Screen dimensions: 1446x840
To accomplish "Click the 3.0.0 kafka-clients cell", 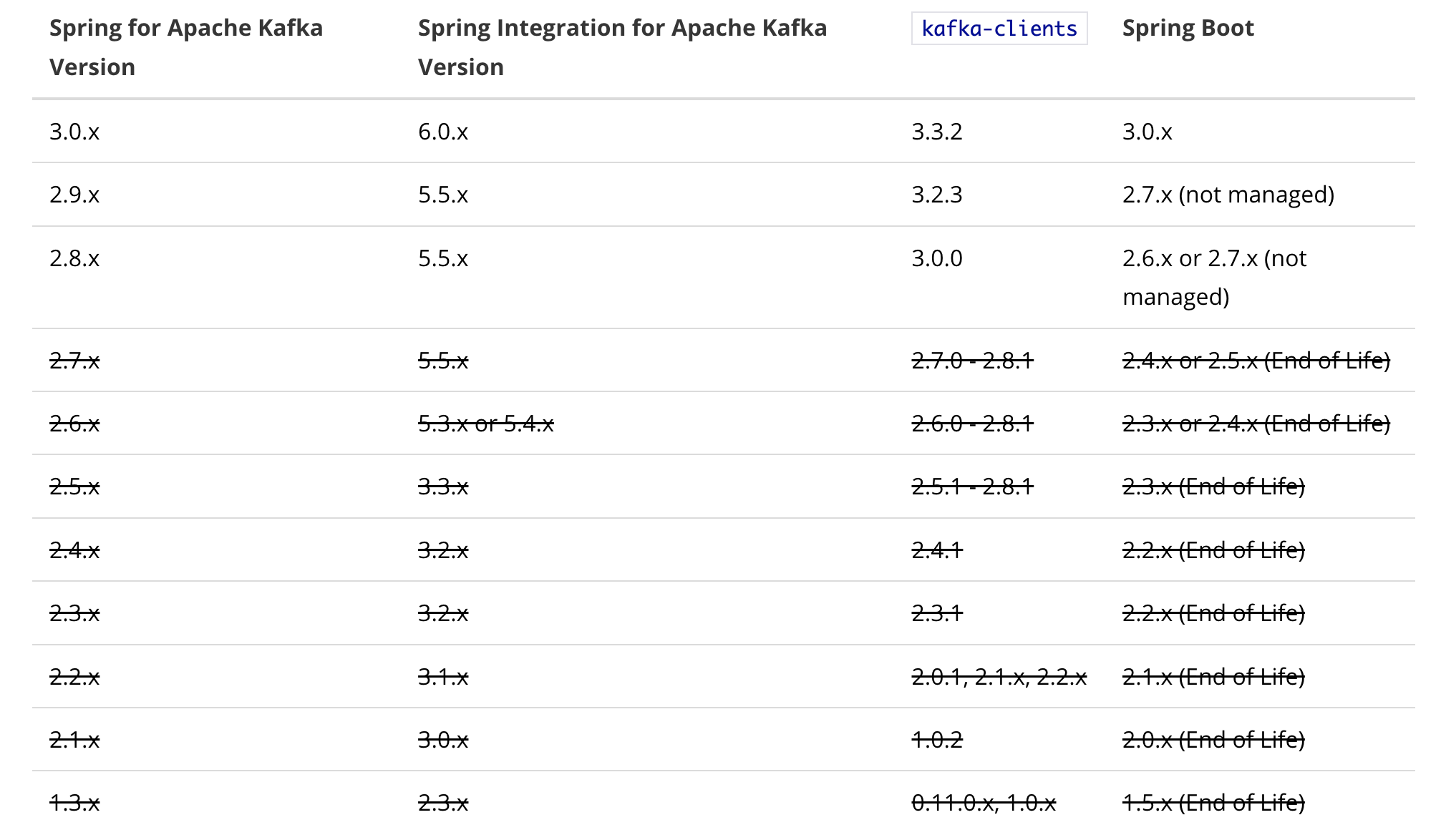I will tap(936, 258).
